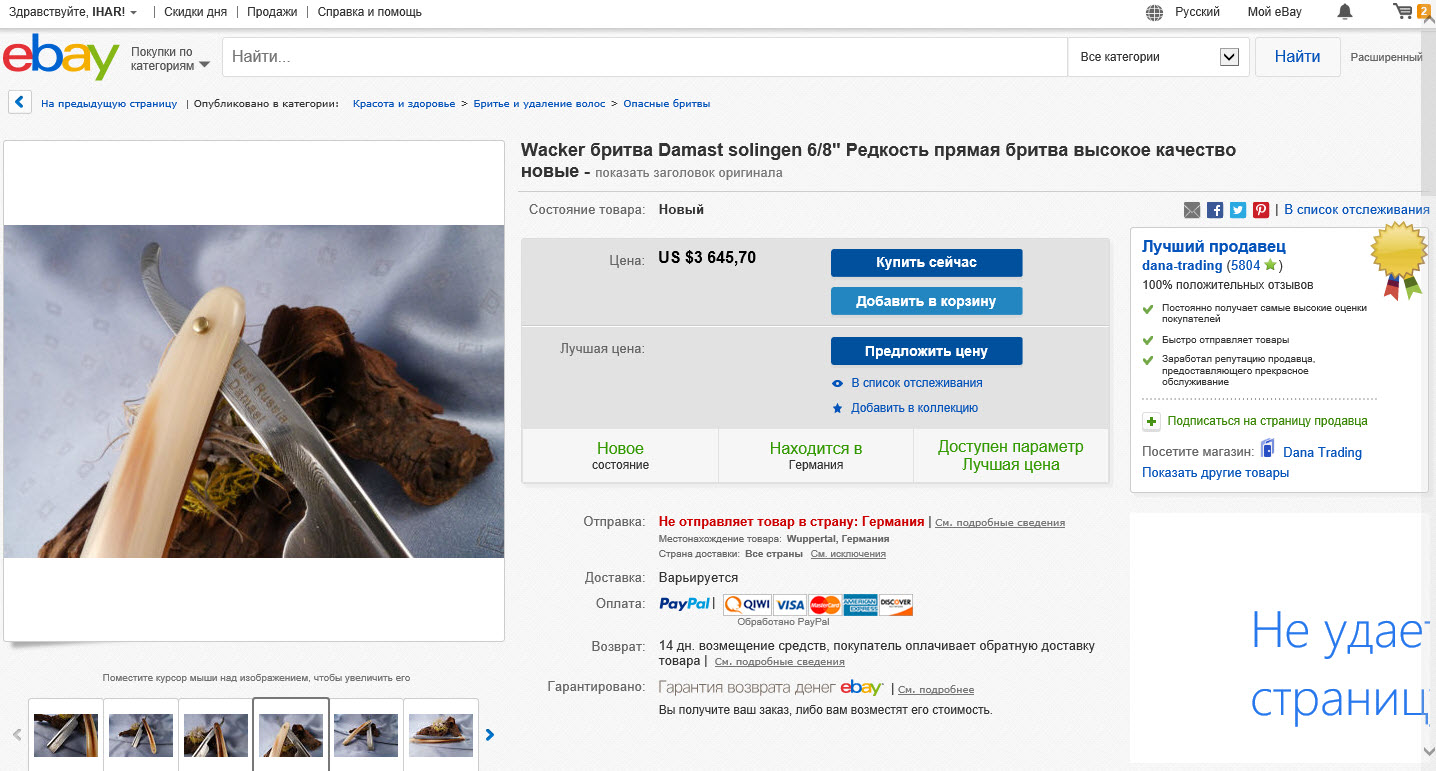Viewport: 1436px width, 771px height.
Task: Click the 'Опасные бритвы' breadcrumb link
Action: [666, 104]
